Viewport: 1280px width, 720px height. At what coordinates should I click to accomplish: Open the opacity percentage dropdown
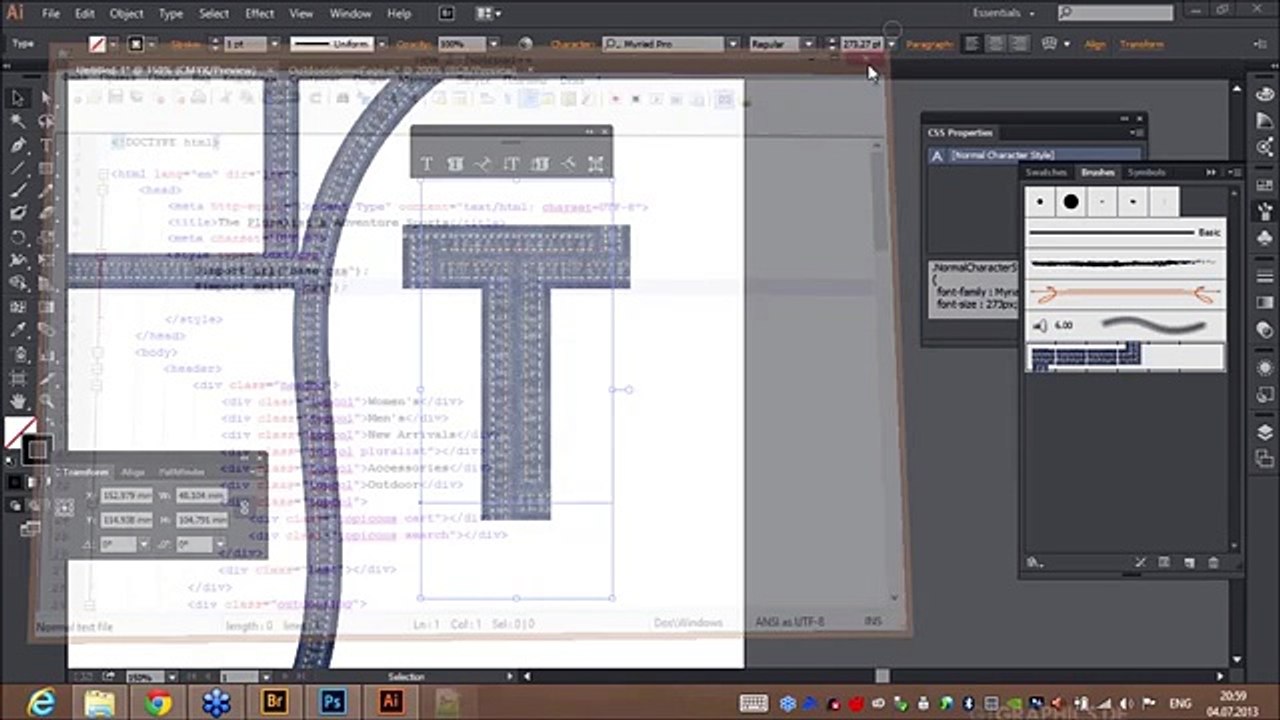(x=493, y=44)
